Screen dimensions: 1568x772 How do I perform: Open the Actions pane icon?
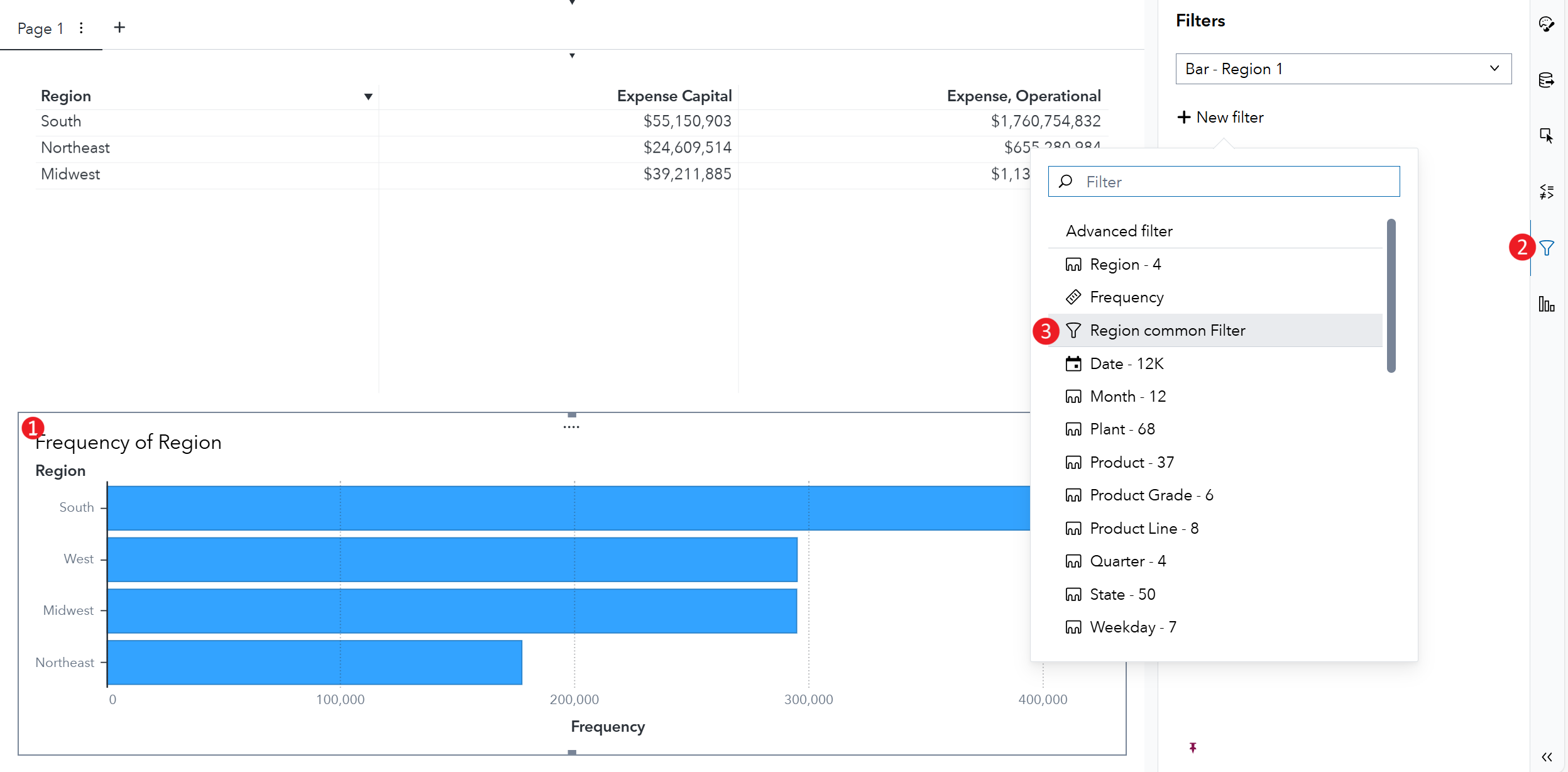tap(1547, 135)
